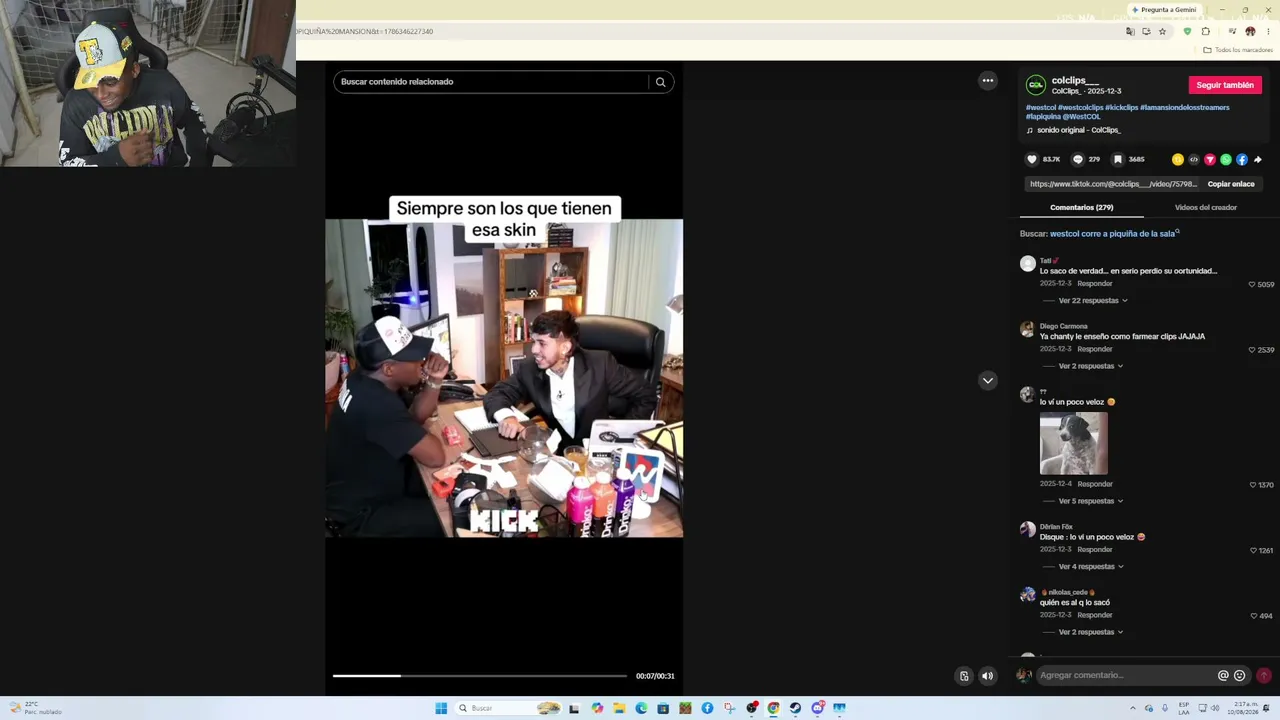The height and width of the screenshot is (720, 1280).
Task: Expand 'Ver 2 respuestas' under Diego Carmona
Action: coord(1091,366)
